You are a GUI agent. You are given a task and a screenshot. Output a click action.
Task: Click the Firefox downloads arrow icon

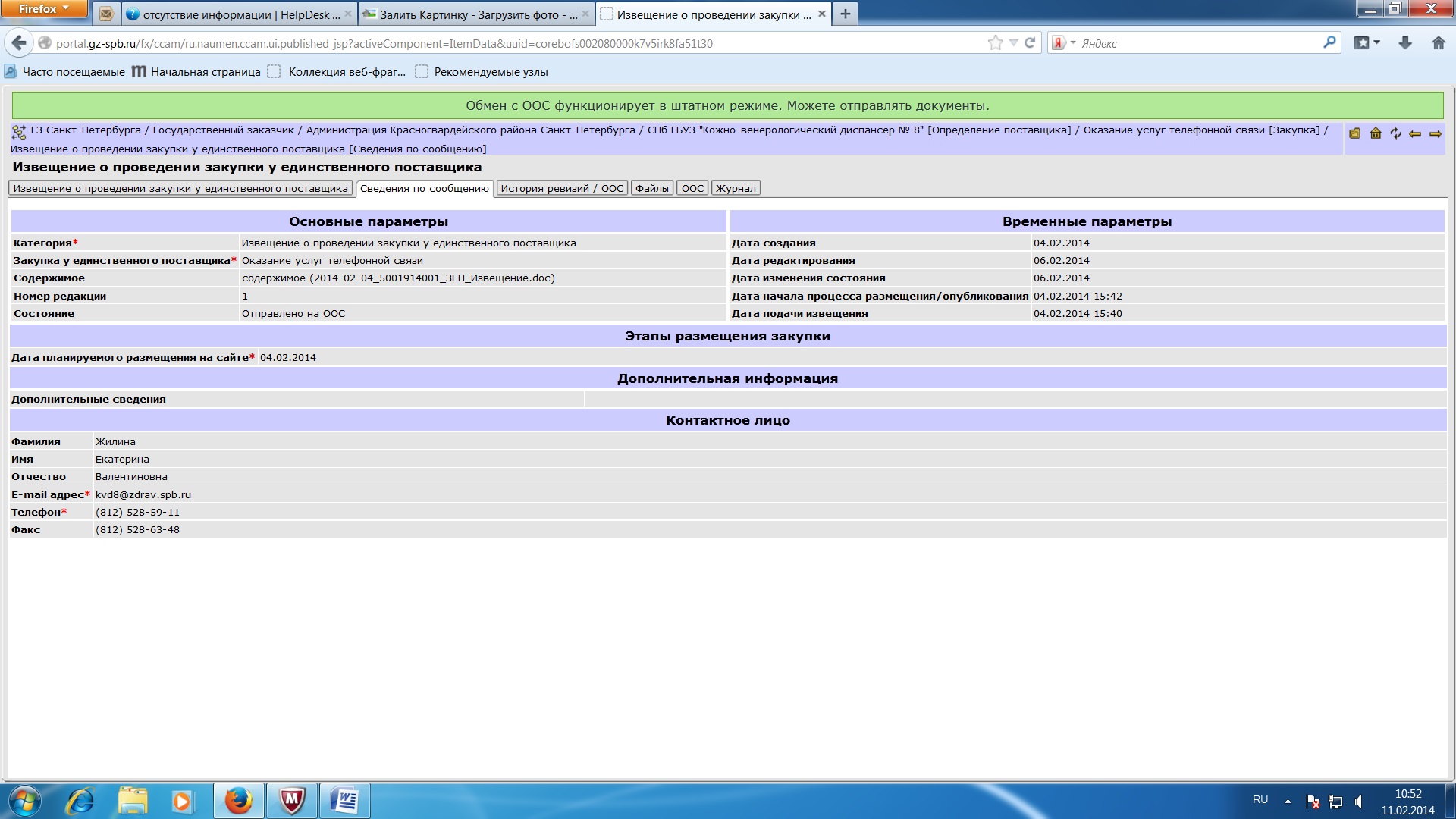1405,43
